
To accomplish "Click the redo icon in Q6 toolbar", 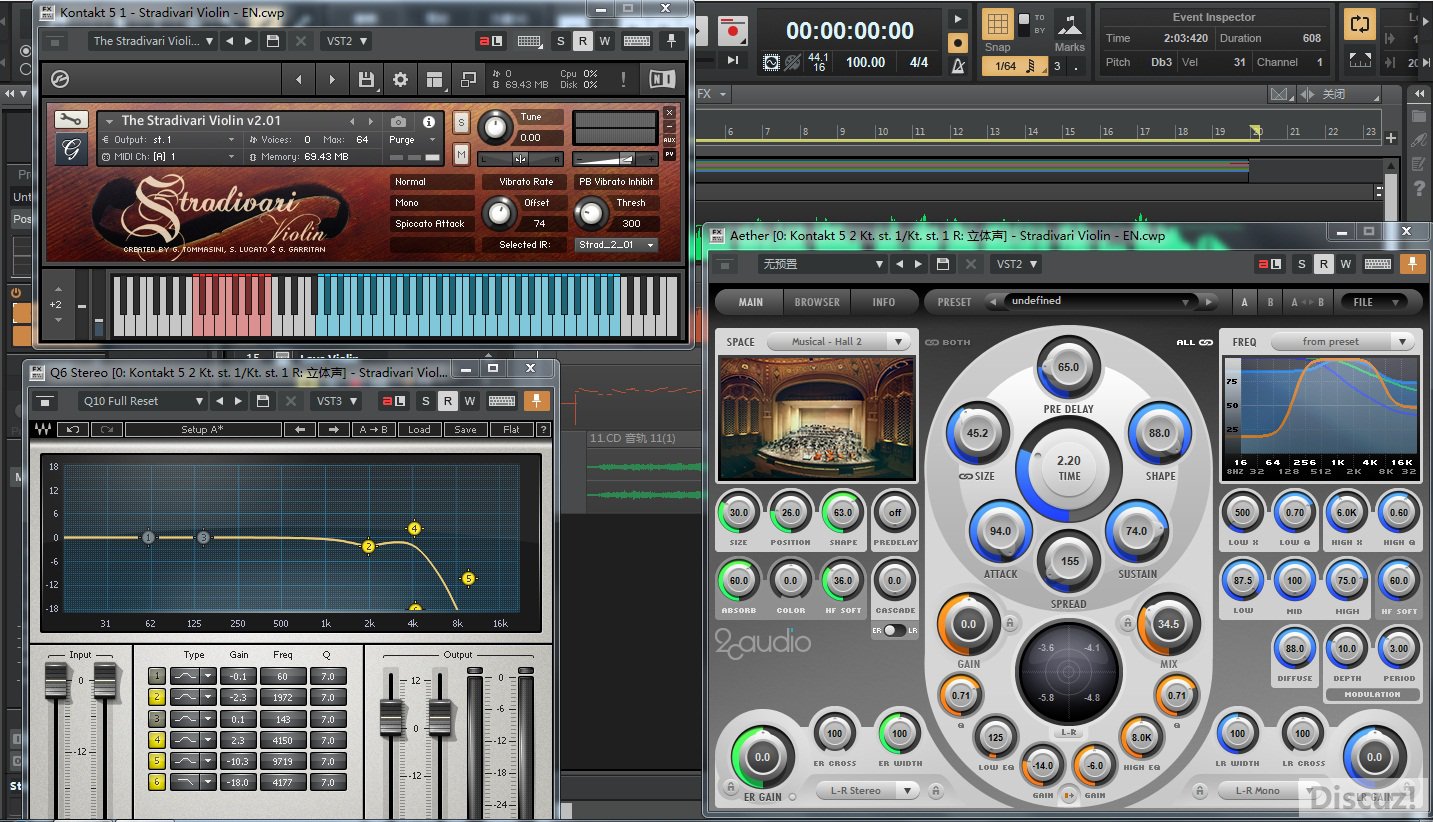I will [105, 430].
